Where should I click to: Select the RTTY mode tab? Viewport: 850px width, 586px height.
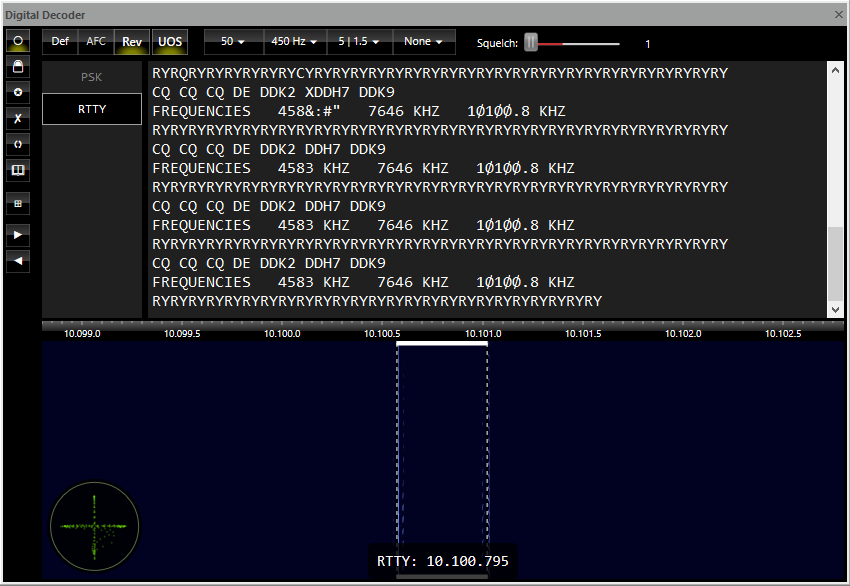92,110
